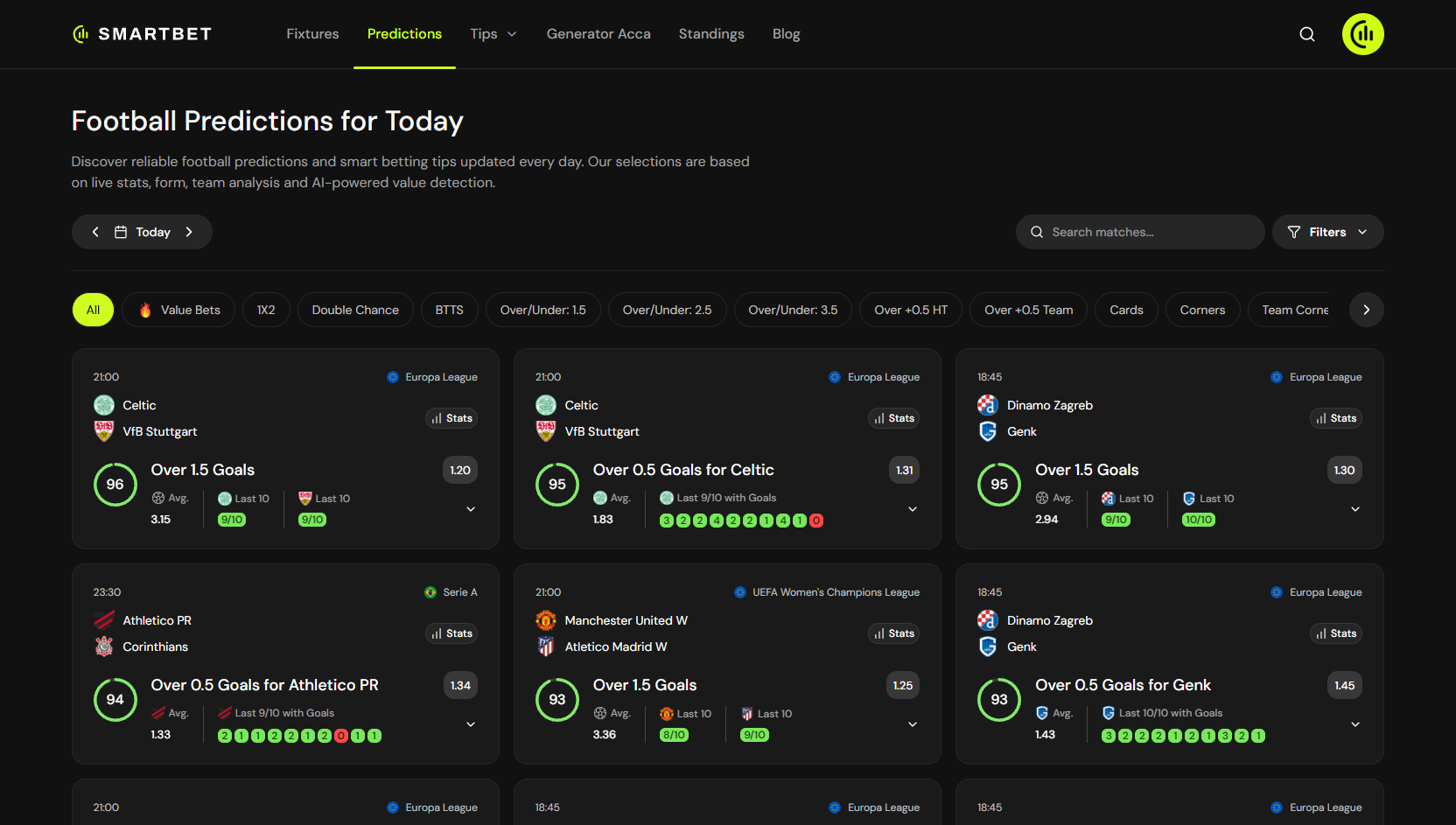Open the Predictions tab

[404, 34]
